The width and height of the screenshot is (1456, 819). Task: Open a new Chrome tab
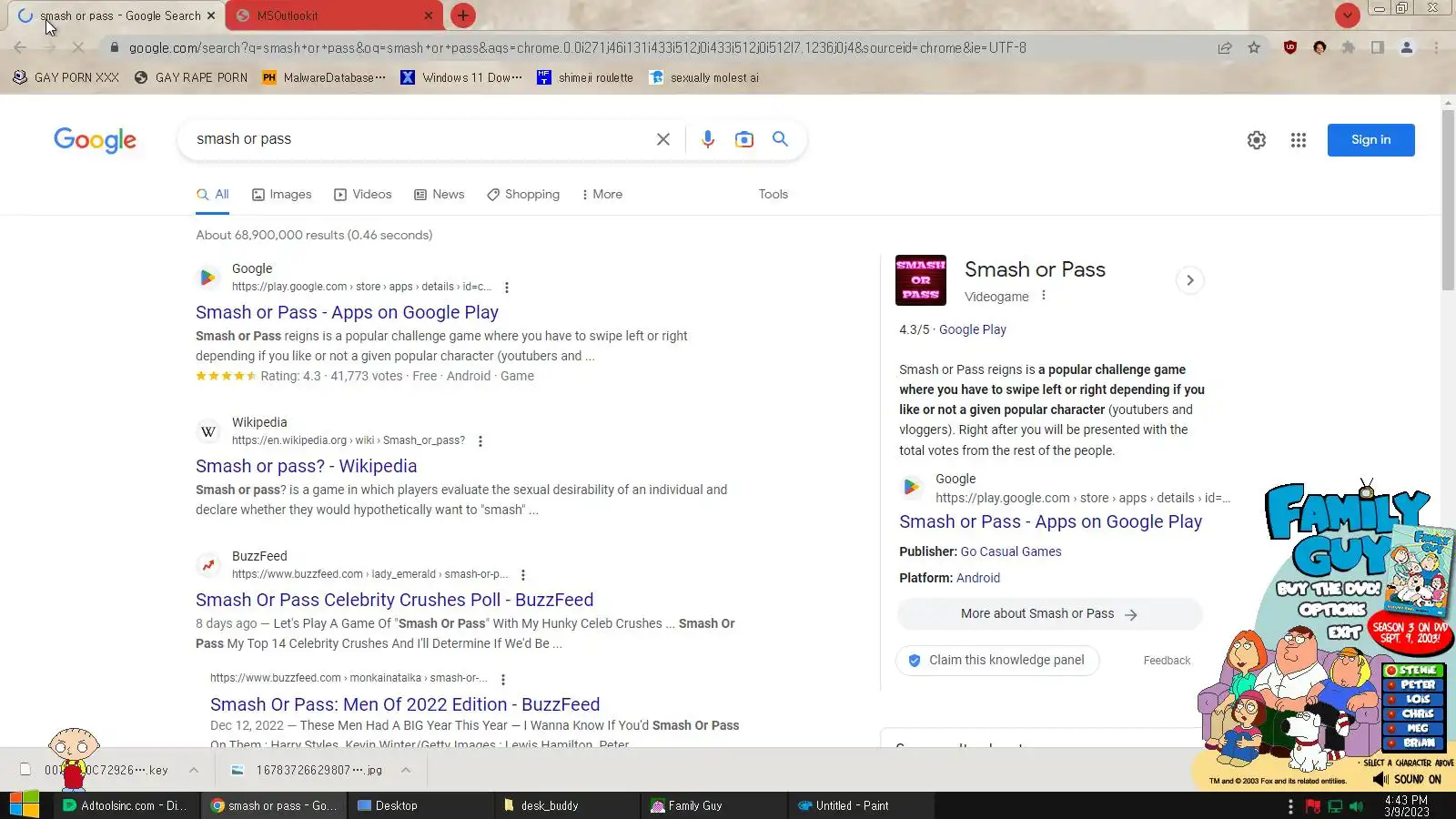463,15
